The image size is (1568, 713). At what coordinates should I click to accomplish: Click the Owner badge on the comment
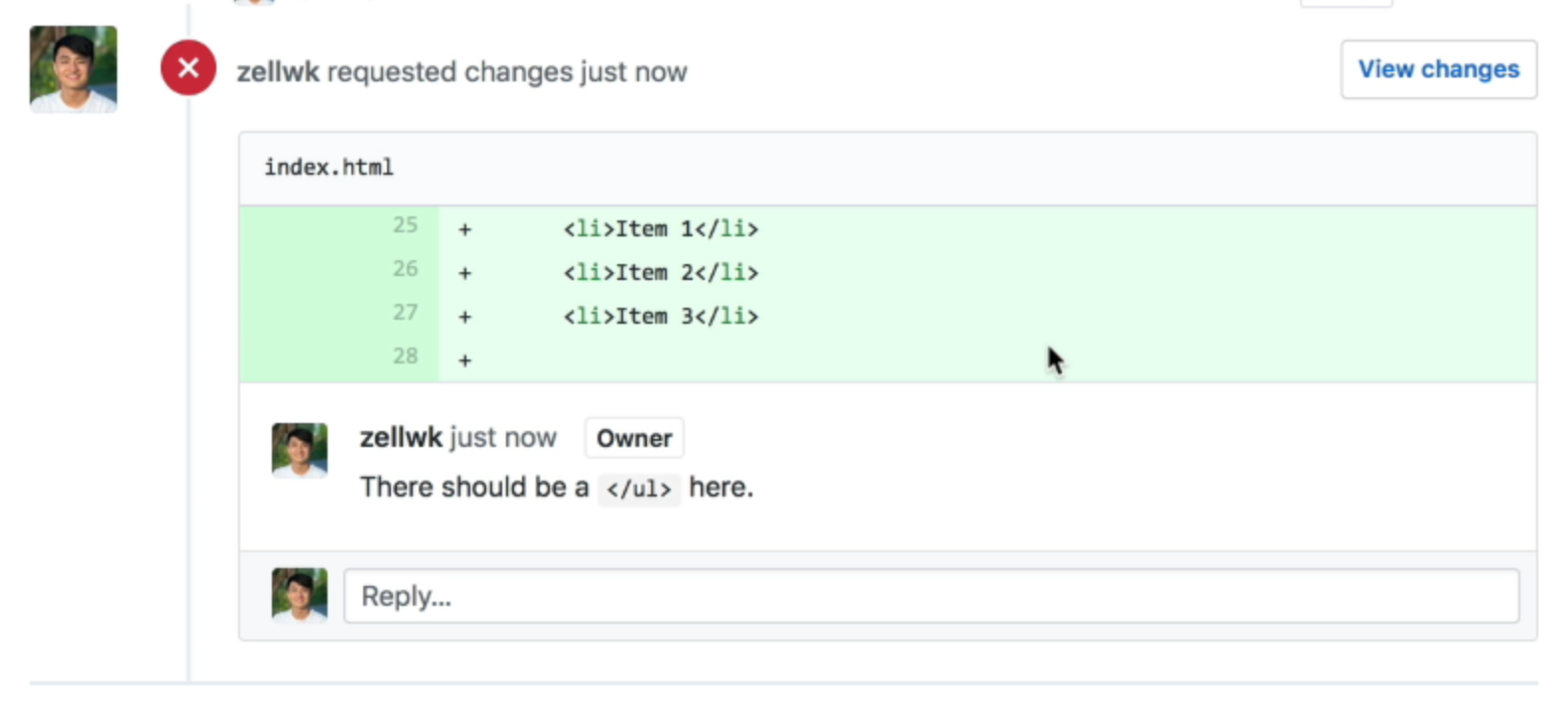tap(633, 438)
